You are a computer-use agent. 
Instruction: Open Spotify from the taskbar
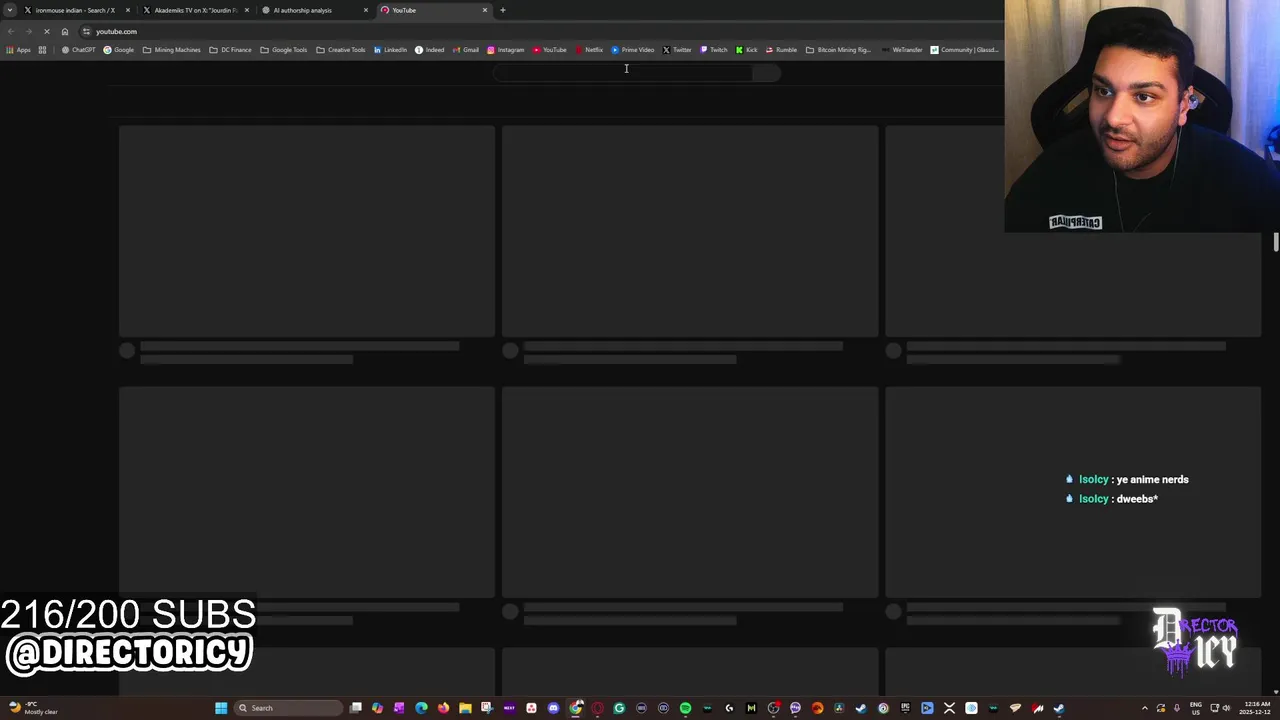[x=685, y=708]
